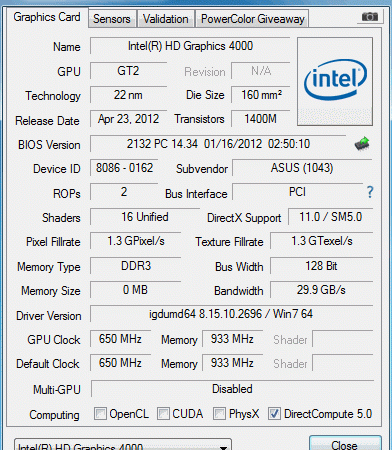Image resolution: width=392 pixels, height=450 pixels.
Task: Click the Driver Version field
Action: [x=231, y=314]
